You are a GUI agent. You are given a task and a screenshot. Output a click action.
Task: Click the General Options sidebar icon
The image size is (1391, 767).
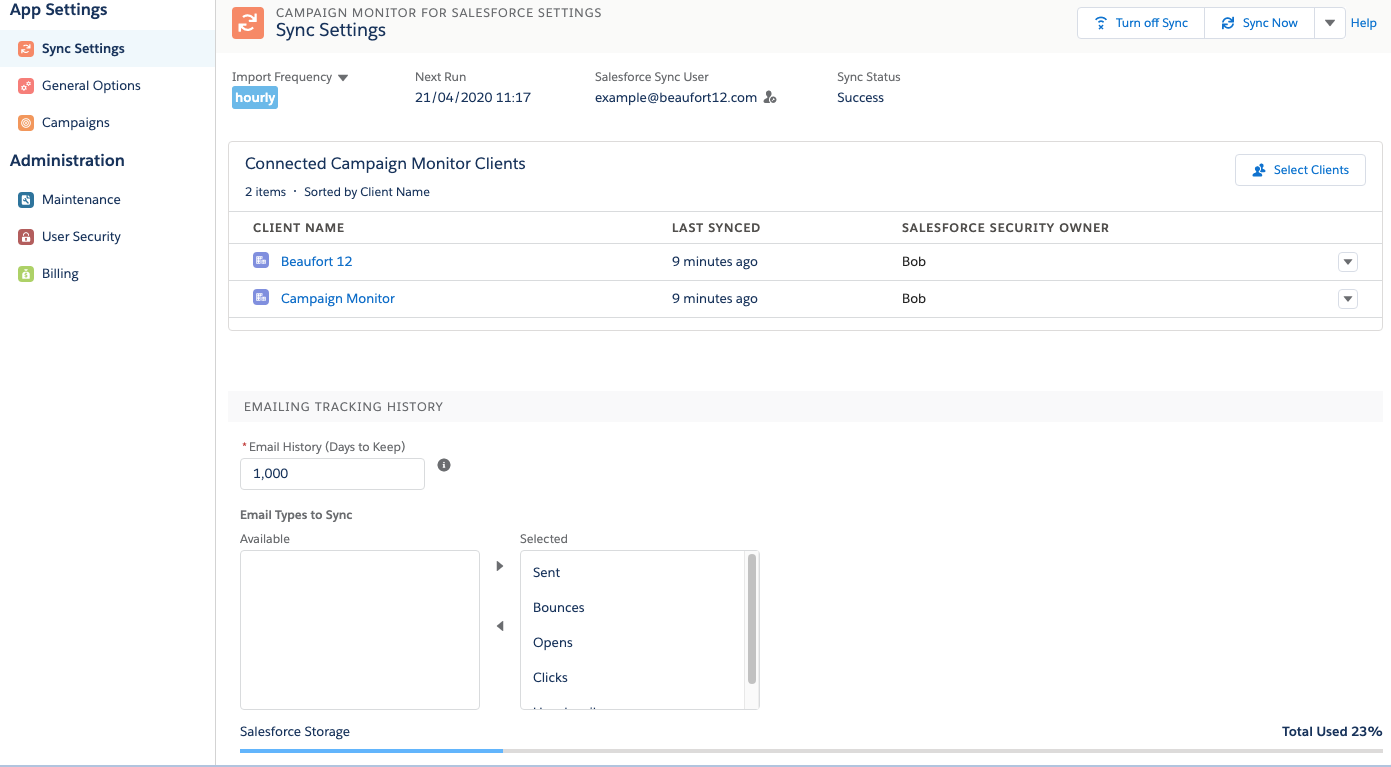pyautogui.click(x=26, y=86)
